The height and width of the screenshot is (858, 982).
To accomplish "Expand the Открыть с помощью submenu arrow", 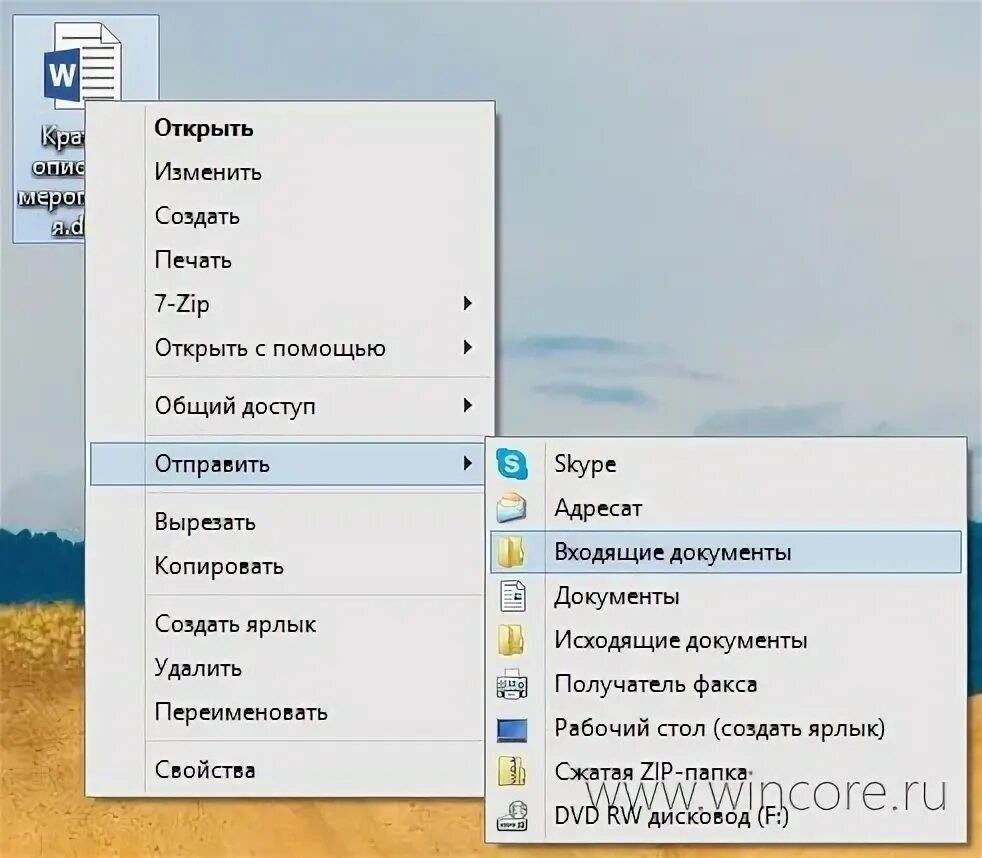I will [x=467, y=348].
